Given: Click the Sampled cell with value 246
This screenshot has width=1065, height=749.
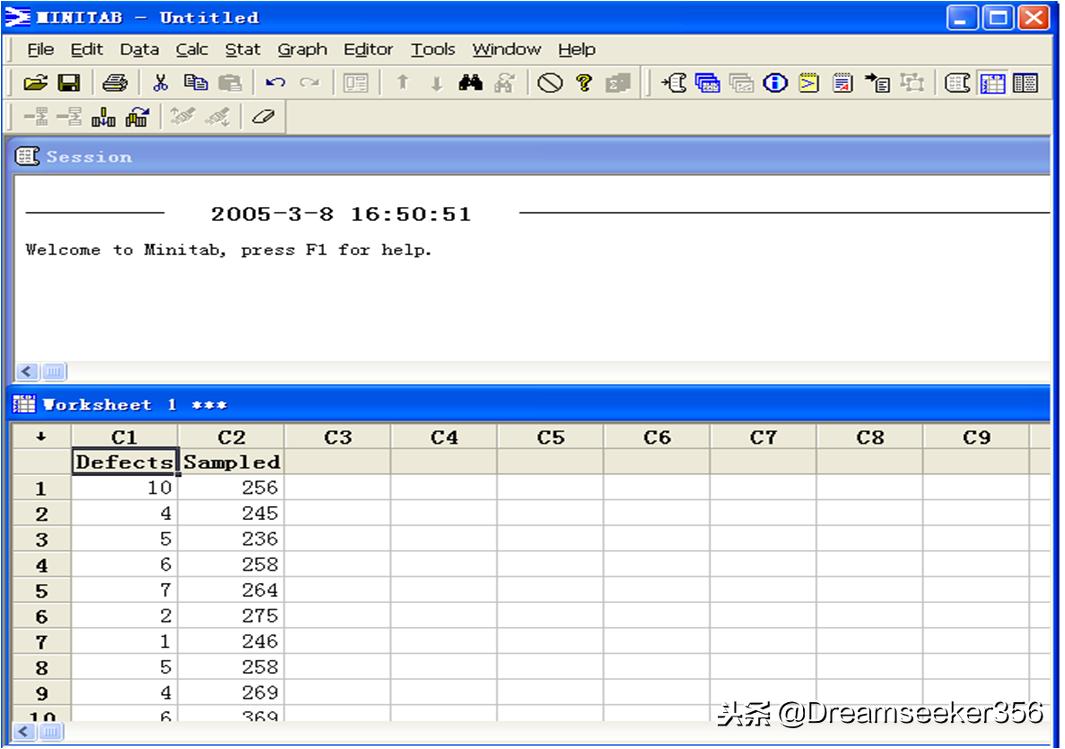Looking at the screenshot, I should tap(231, 641).
